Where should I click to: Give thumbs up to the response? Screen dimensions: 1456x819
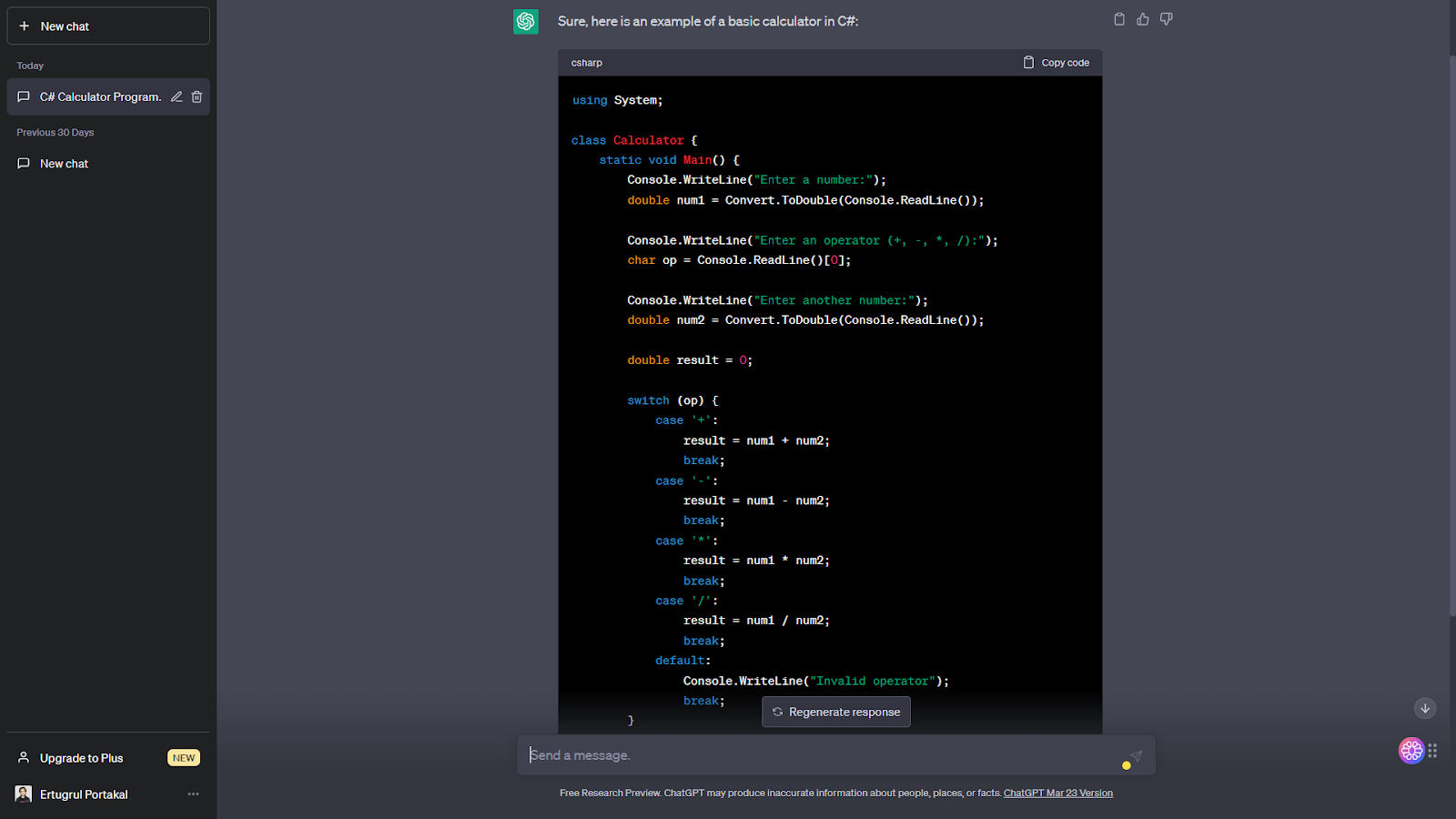click(x=1143, y=19)
